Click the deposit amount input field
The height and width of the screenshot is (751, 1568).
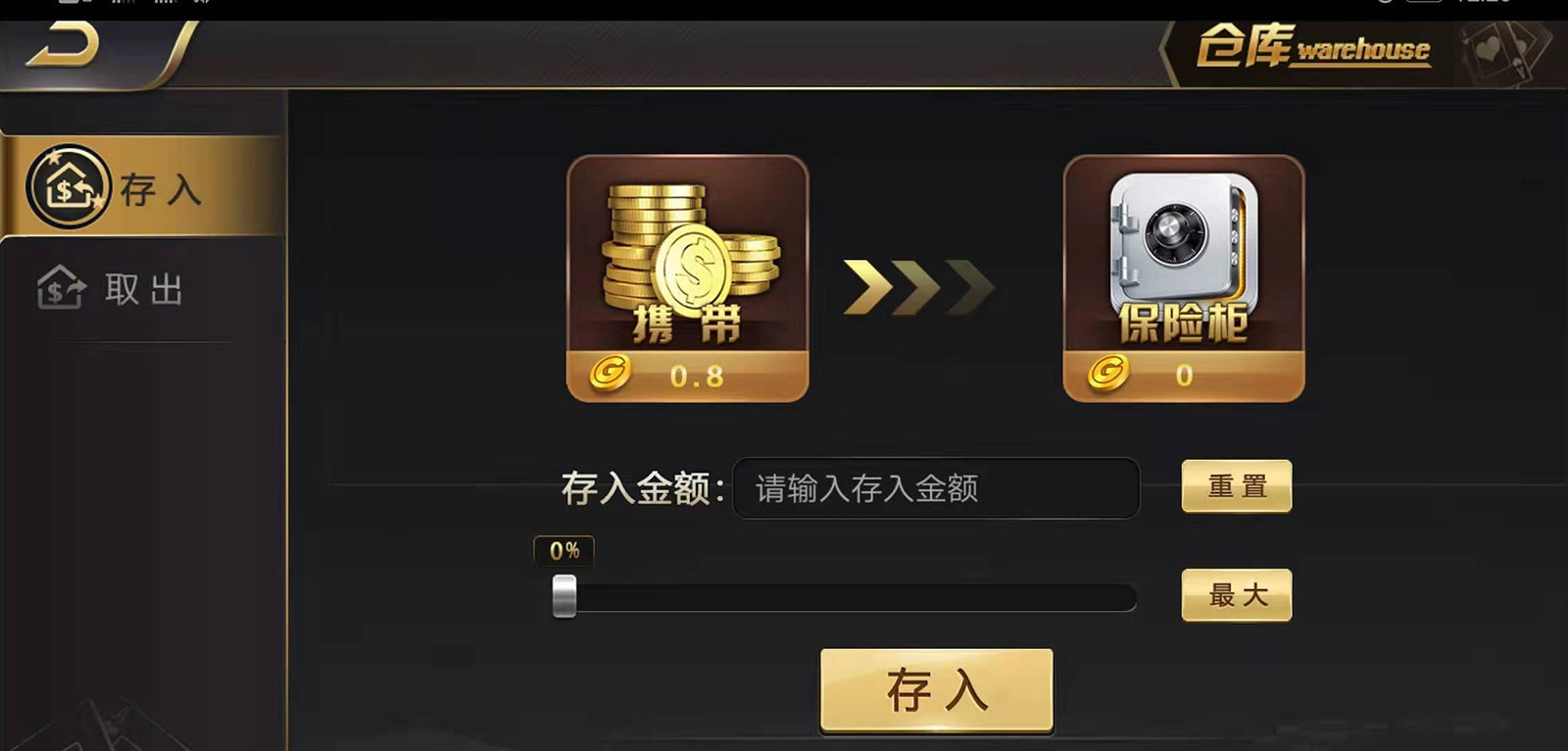coord(936,487)
